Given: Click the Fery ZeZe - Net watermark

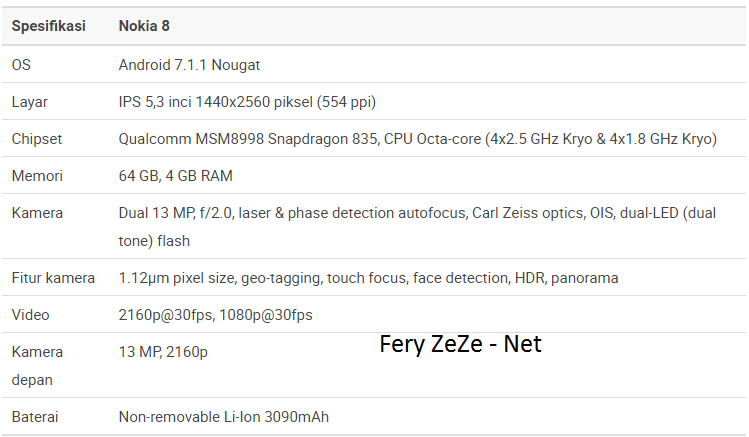Looking at the screenshot, I should (460, 345).
